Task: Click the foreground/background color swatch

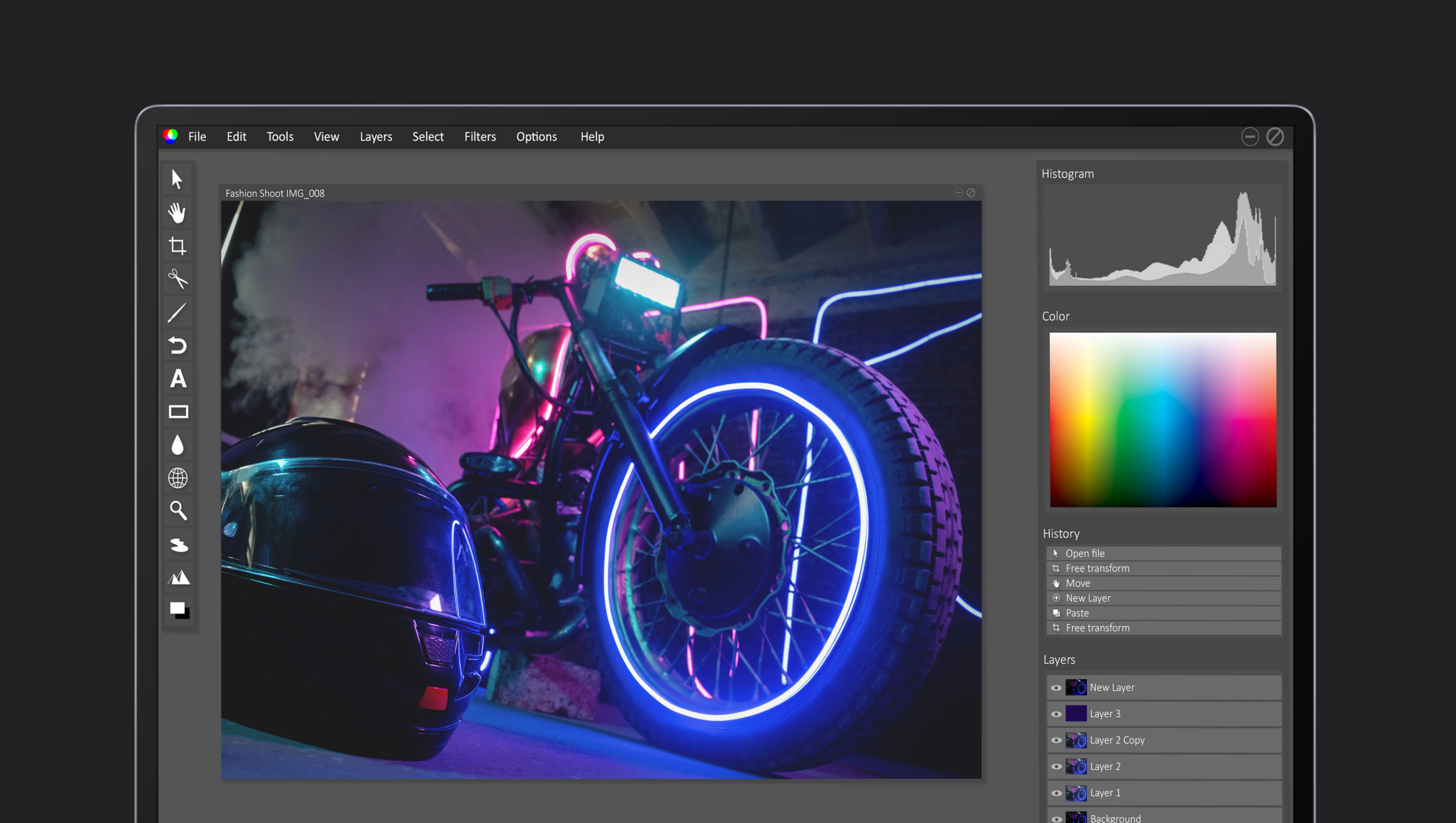Action: [x=179, y=610]
